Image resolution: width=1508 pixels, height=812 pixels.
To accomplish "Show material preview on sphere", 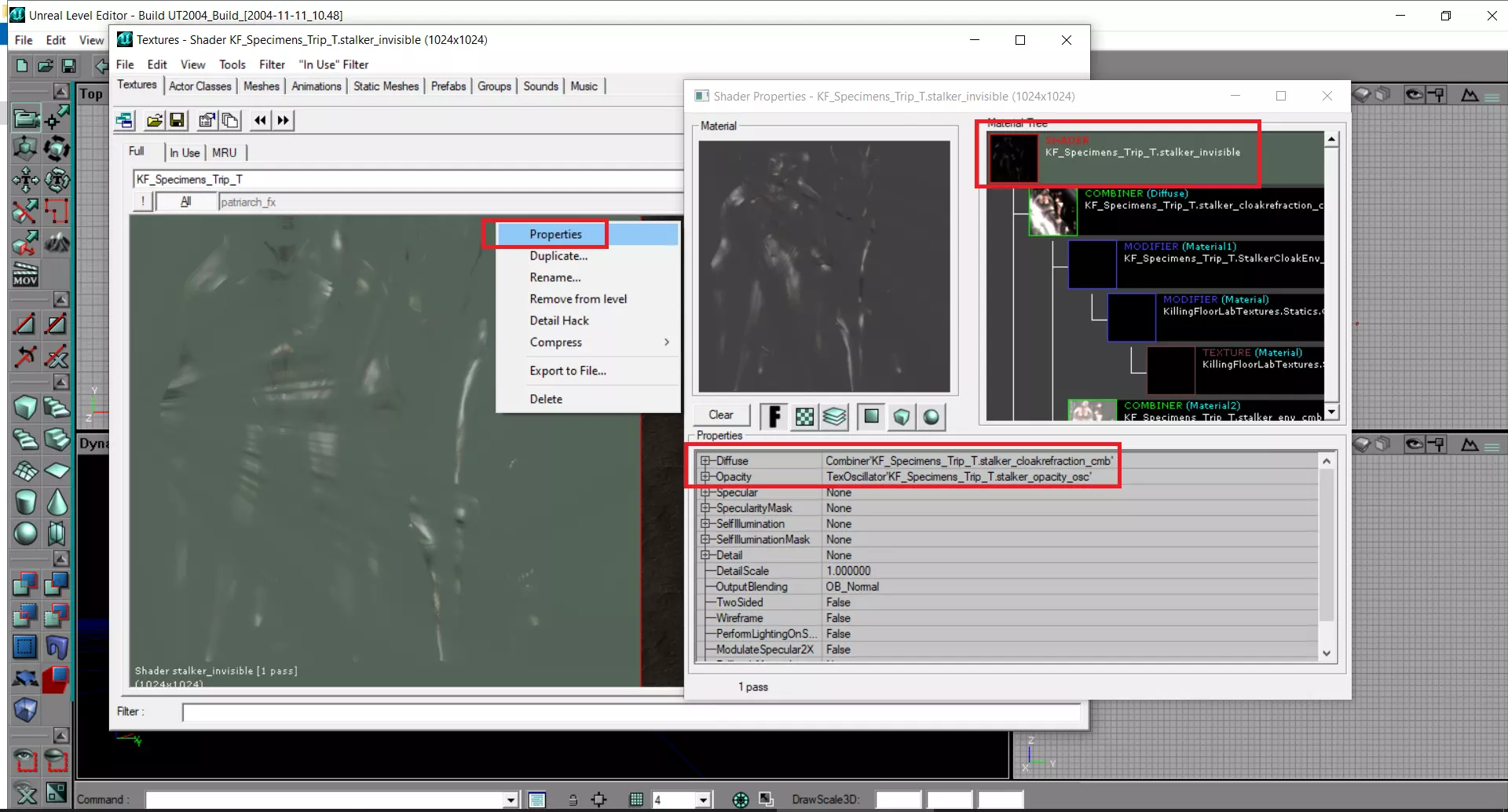I will (x=932, y=416).
